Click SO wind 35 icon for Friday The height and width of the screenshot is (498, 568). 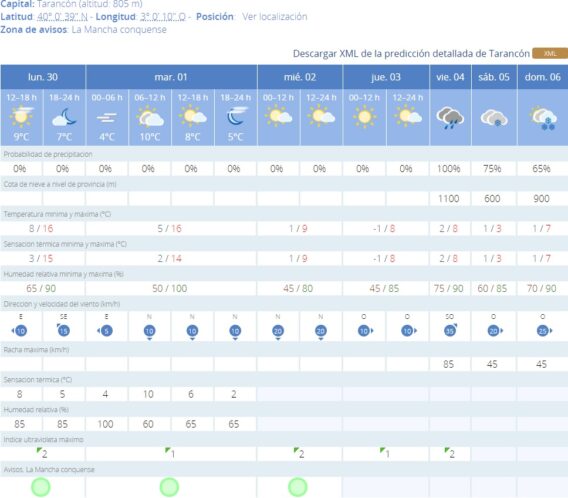(450, 330)
